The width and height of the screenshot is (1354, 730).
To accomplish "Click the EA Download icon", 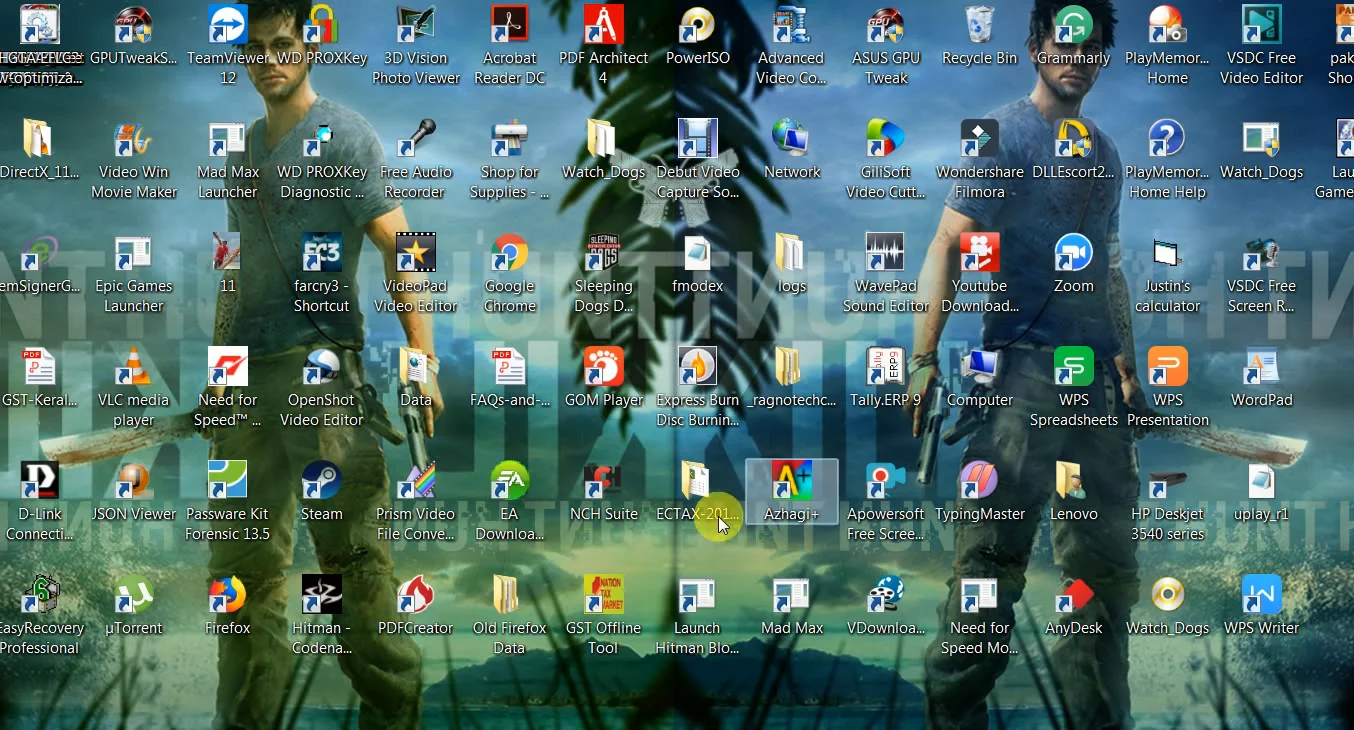I will [x=510, y=481].
